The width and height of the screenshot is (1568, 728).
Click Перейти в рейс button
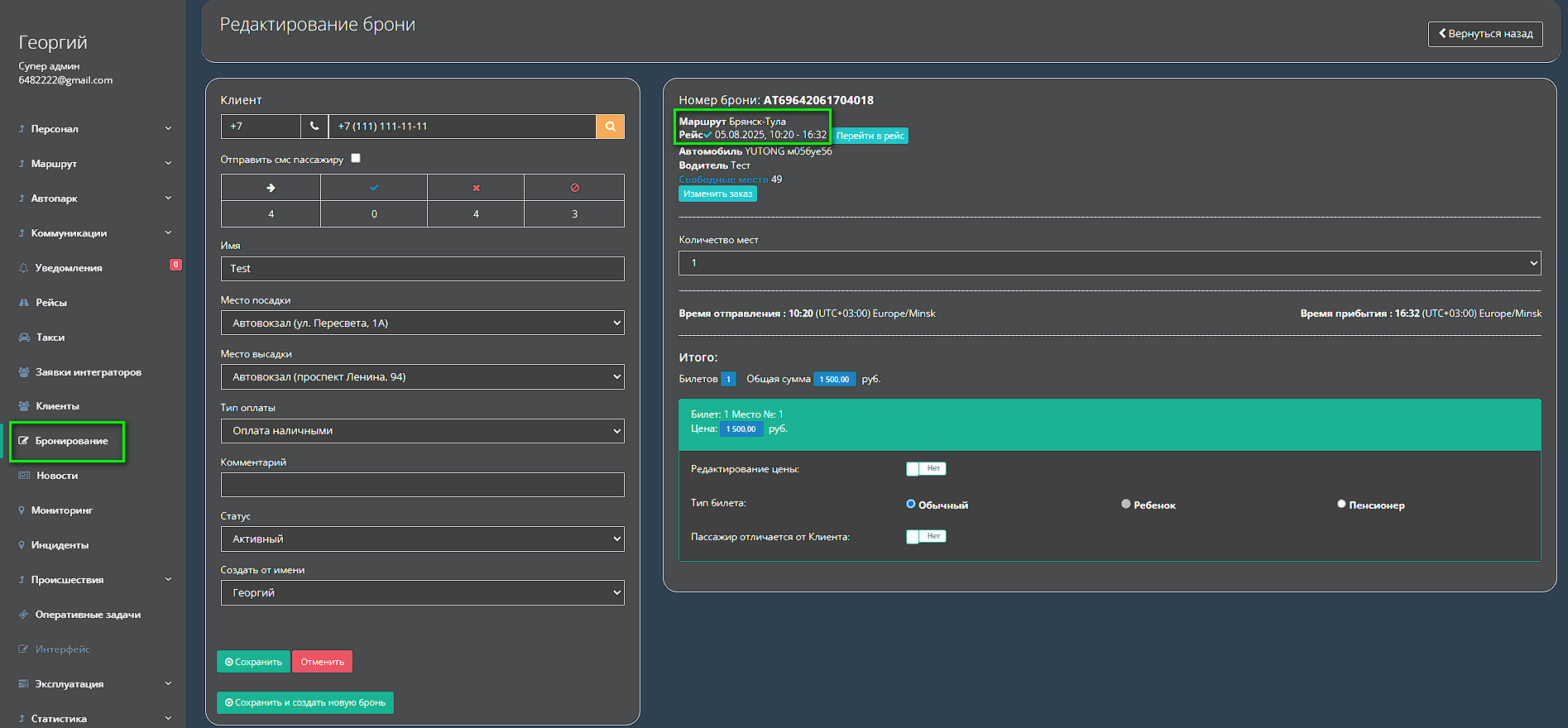coord(870,136)
